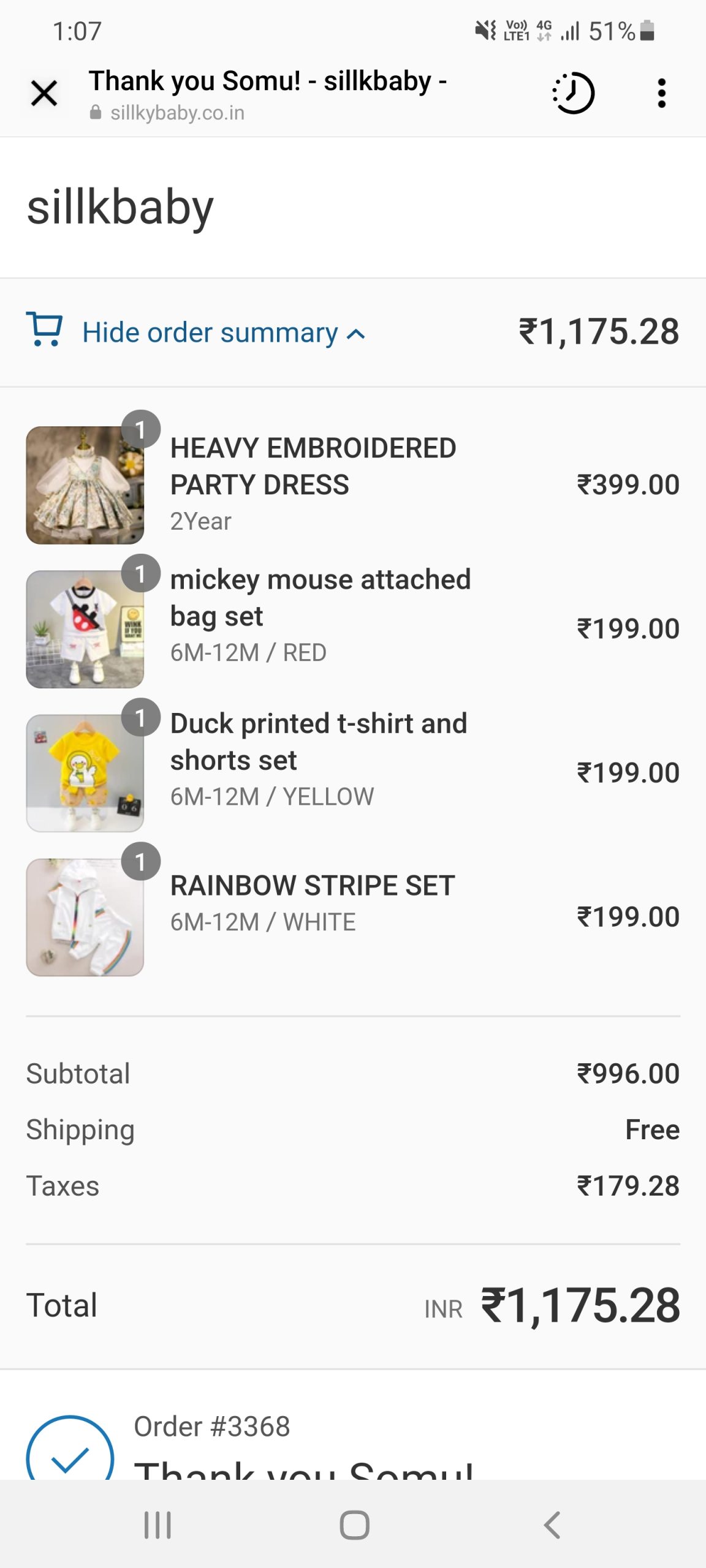Screen dimensions: 706x1568
Task: Open the Rainbow Stripe Set thumbnail
Action: (x=85, y=917)
